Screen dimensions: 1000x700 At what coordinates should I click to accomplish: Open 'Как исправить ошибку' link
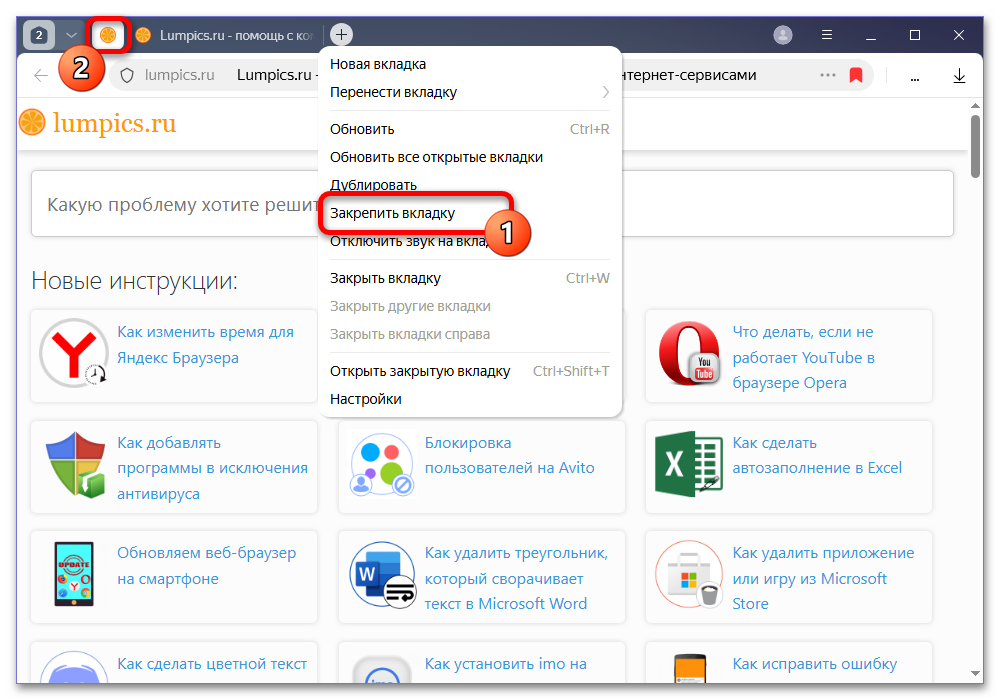tap(814, 664)
